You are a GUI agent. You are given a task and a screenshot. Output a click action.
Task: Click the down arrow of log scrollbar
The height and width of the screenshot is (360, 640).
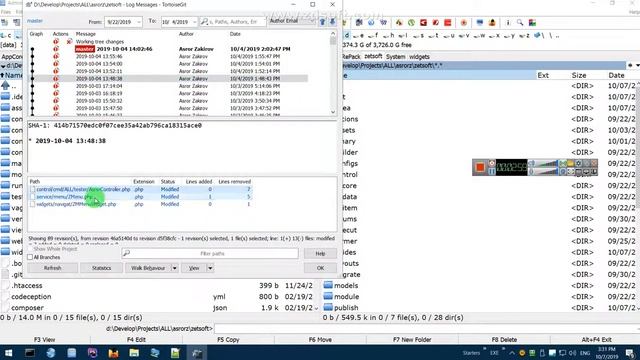pos(333,112)
